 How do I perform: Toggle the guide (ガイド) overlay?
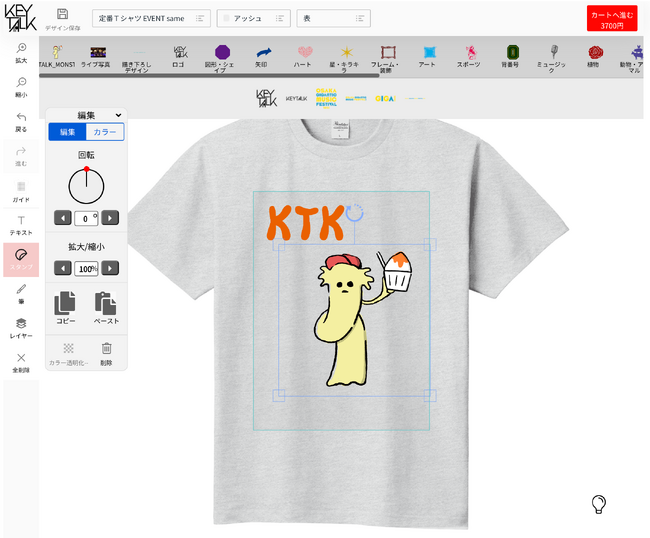tap(21, 191)
